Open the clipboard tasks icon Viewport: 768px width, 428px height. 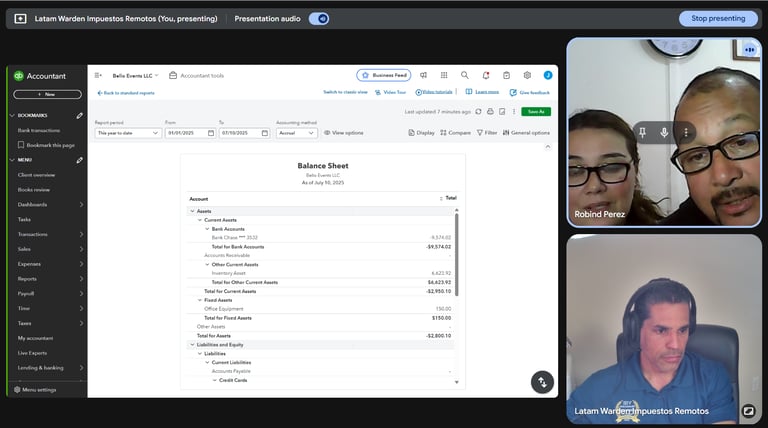506,75
